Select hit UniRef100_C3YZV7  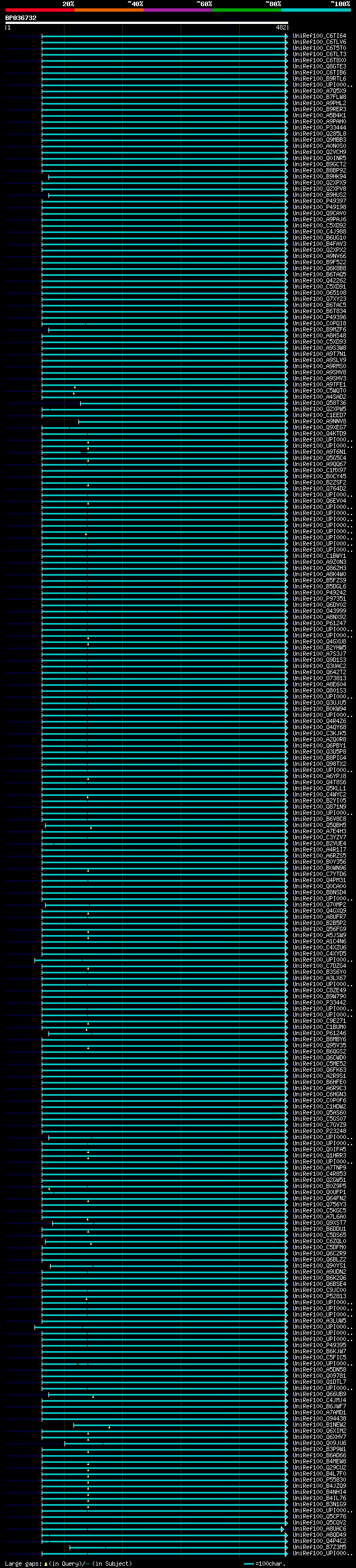[x=319, y=838]
